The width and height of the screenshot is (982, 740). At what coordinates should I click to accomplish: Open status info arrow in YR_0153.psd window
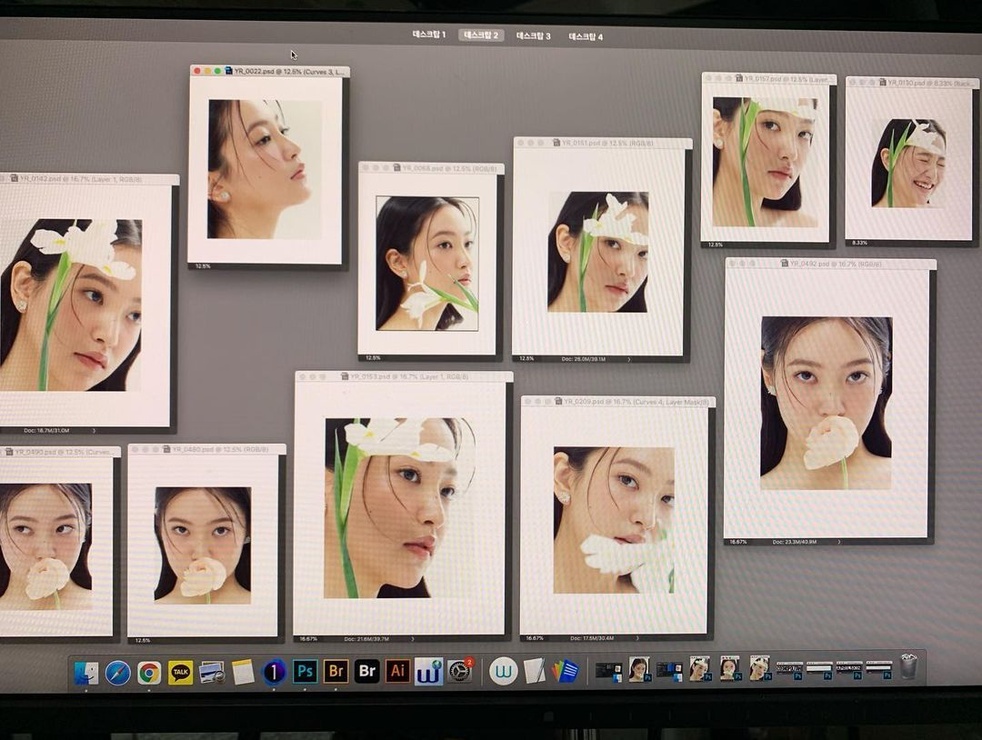[412, 639]
